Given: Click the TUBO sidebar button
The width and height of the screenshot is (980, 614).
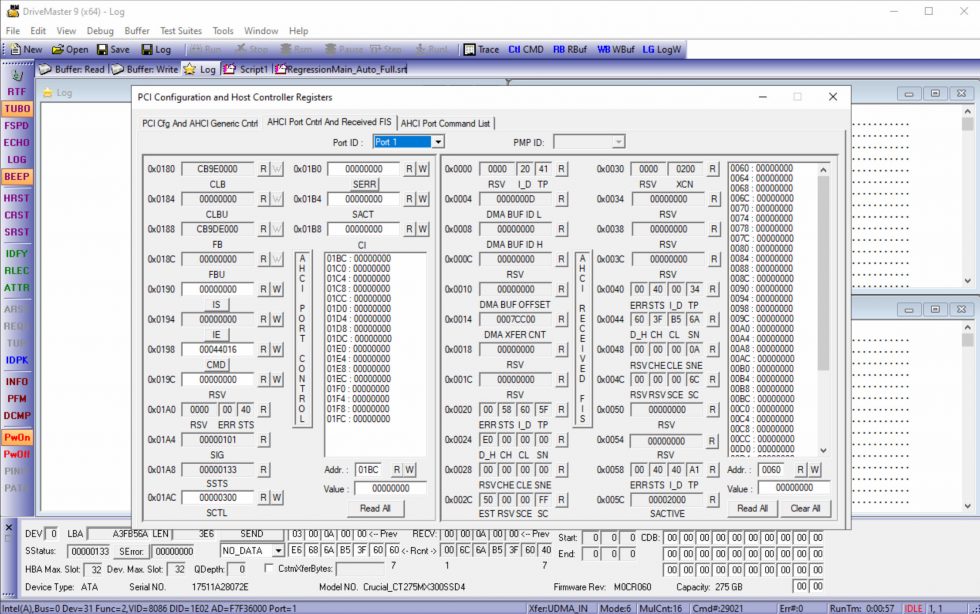Looking at the screenshot, I should point(17,108).
